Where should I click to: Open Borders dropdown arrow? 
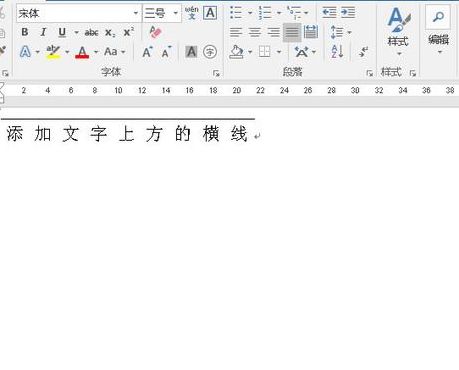(279, 52)
